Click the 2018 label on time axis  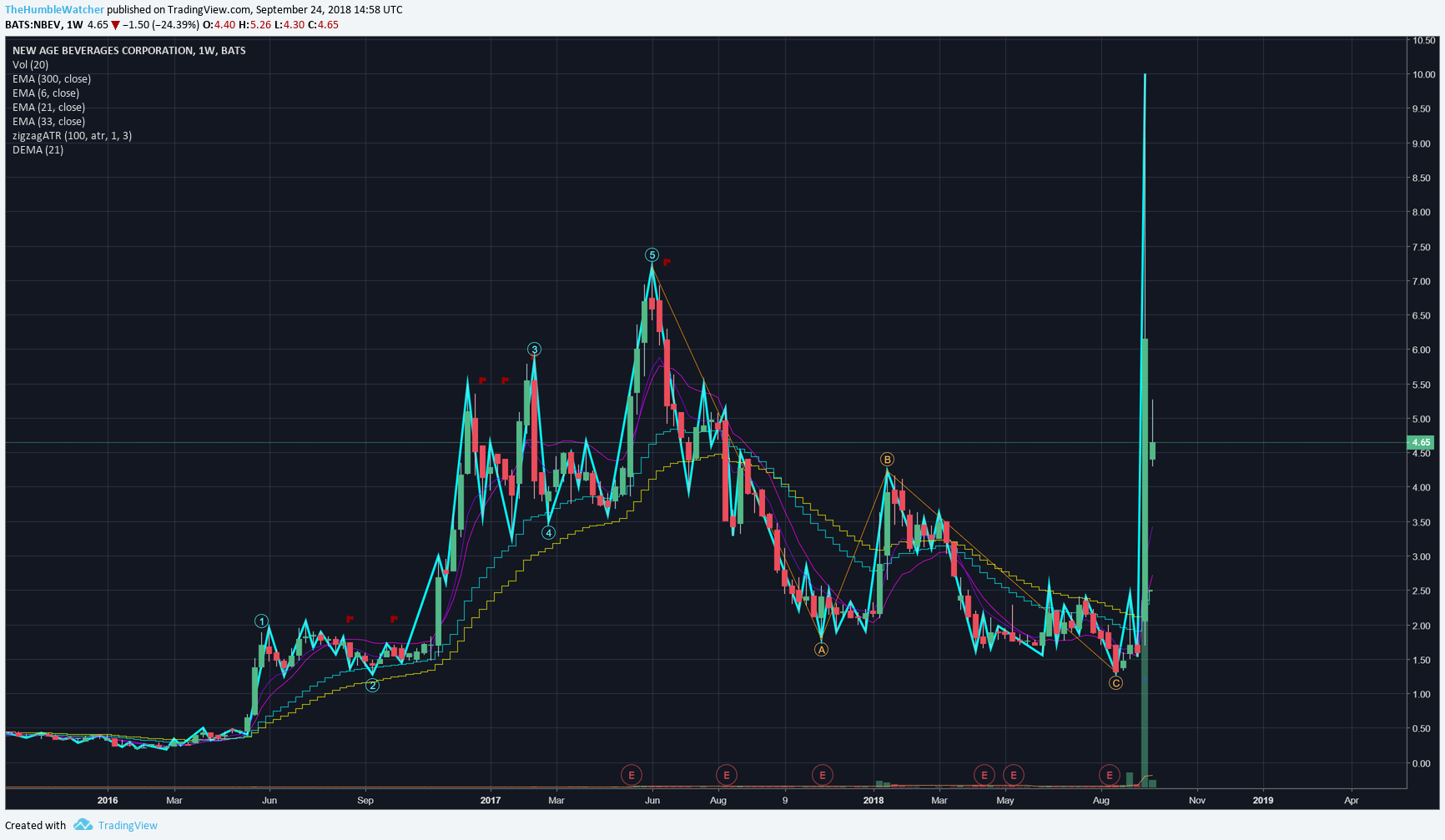pos(874,801)
